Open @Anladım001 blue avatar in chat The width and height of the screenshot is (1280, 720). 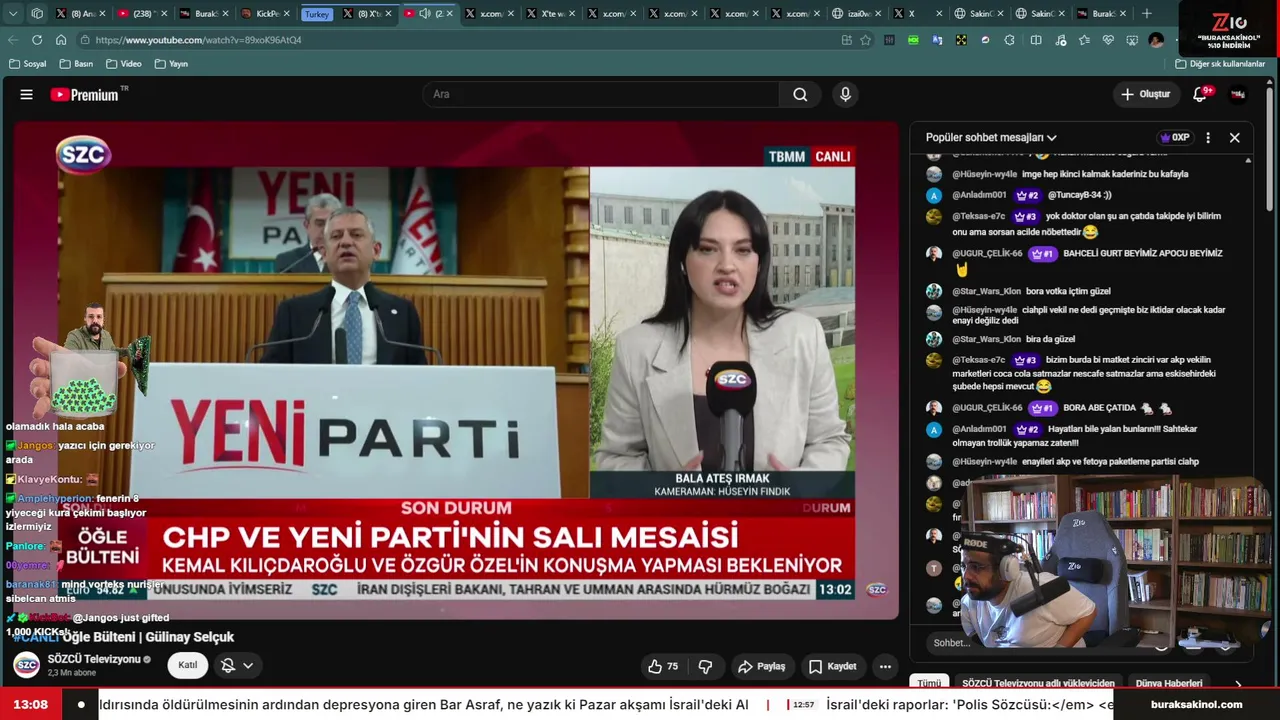[x=934, y=195]
